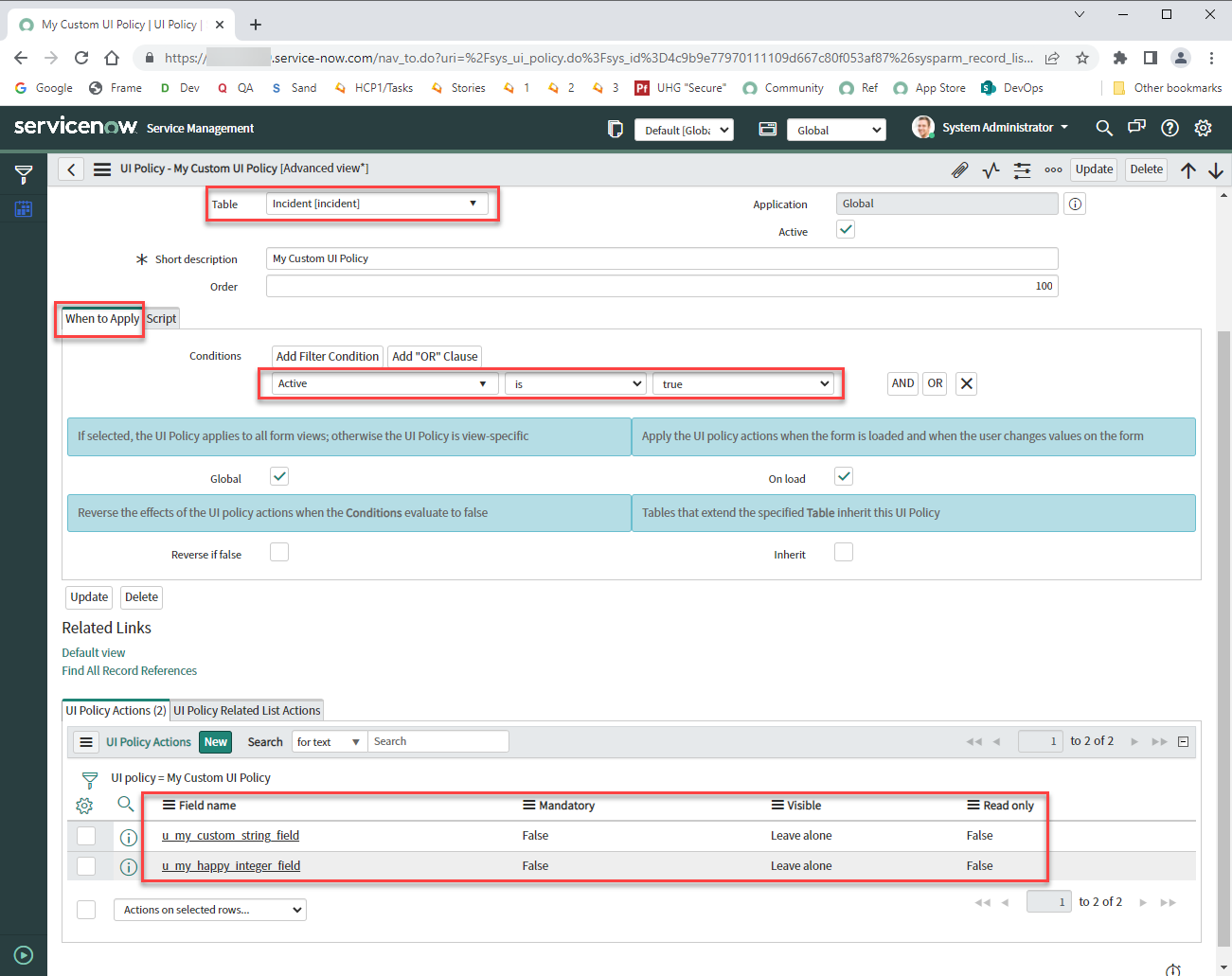The height and width of the screenshot is (976, 1232).
Task: Open the condition value dropdown set to true
Action: 744,383
